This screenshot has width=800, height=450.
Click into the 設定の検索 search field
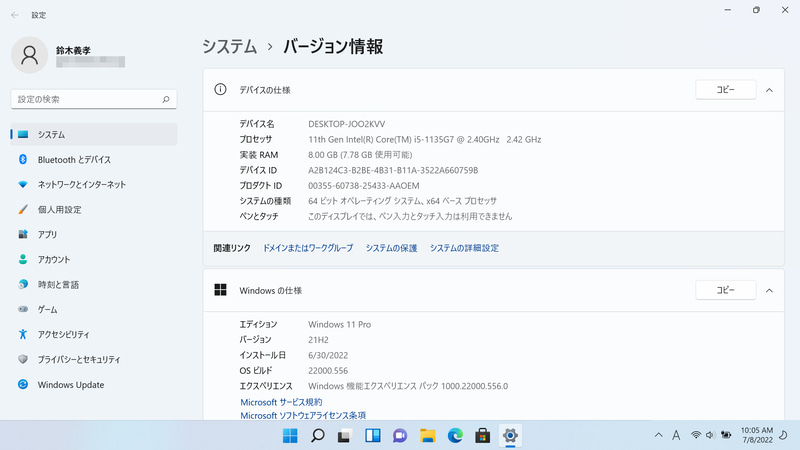[x=94, y=99]
